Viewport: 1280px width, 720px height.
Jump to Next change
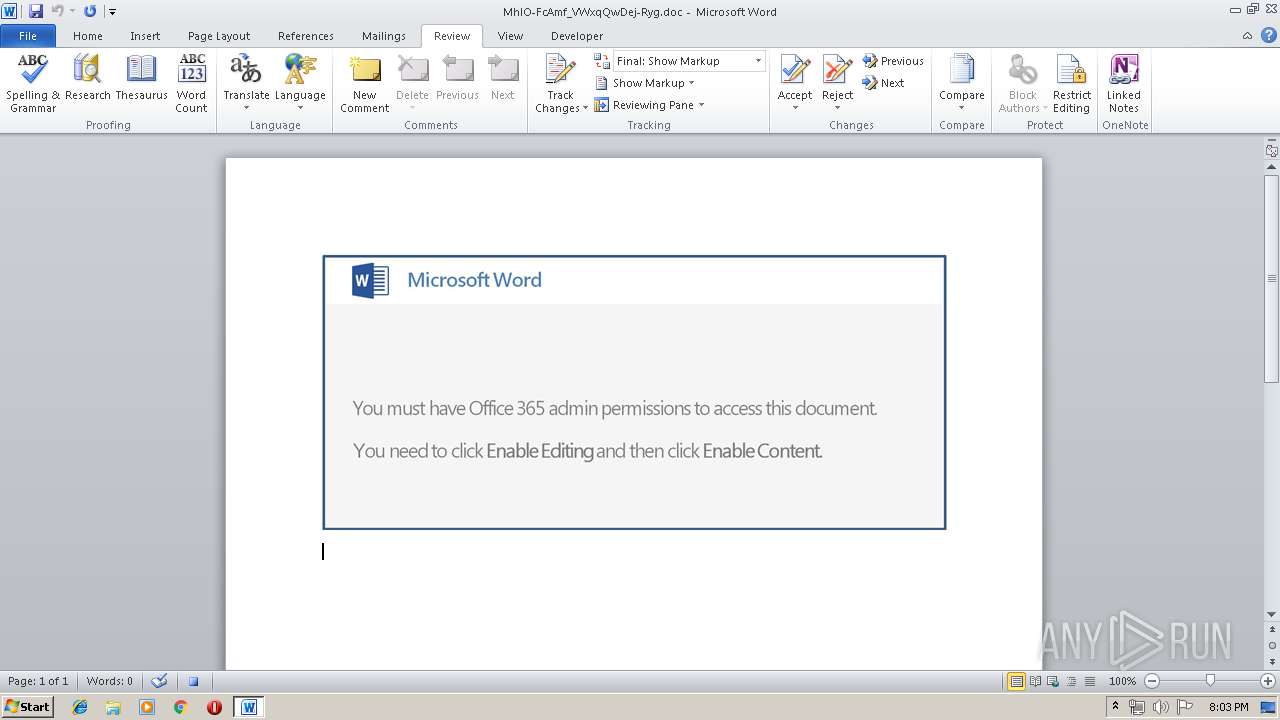click(x=884, y=83)
